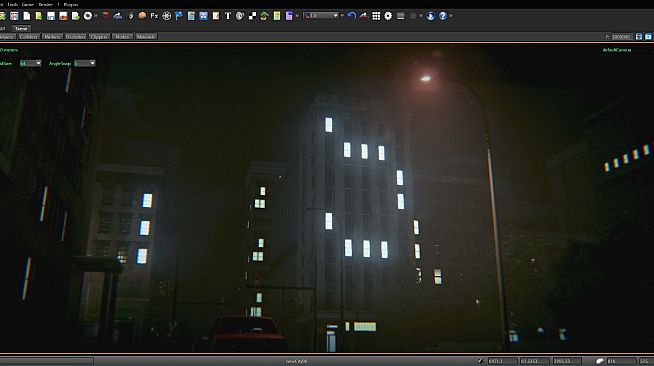Open the toolbar speed value dropdown
The width and height of the screenshot is (654, 366).
click(x=321, y=15)
